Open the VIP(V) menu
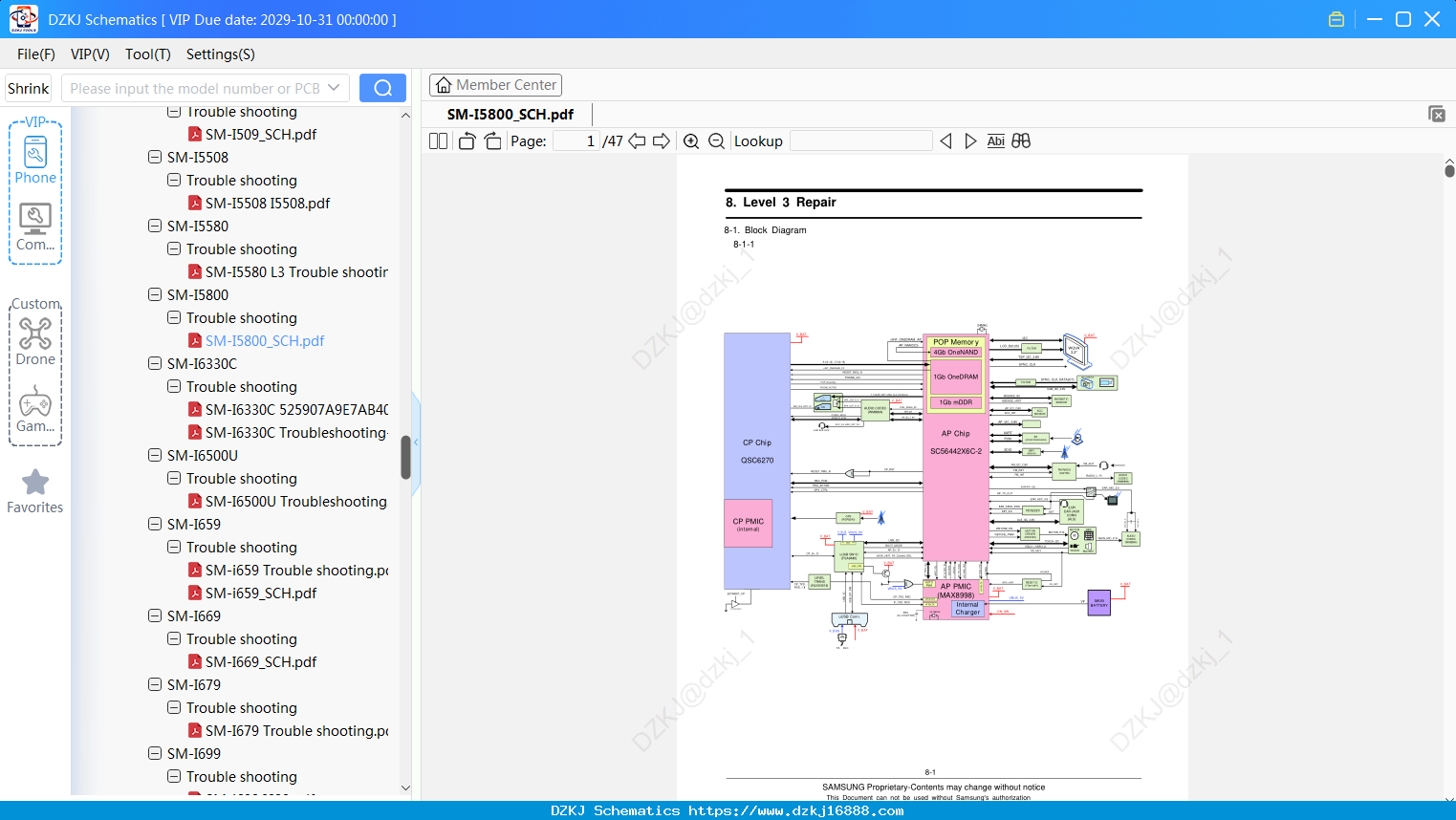The image size is (1456, 820). click(x=90, y=54)
